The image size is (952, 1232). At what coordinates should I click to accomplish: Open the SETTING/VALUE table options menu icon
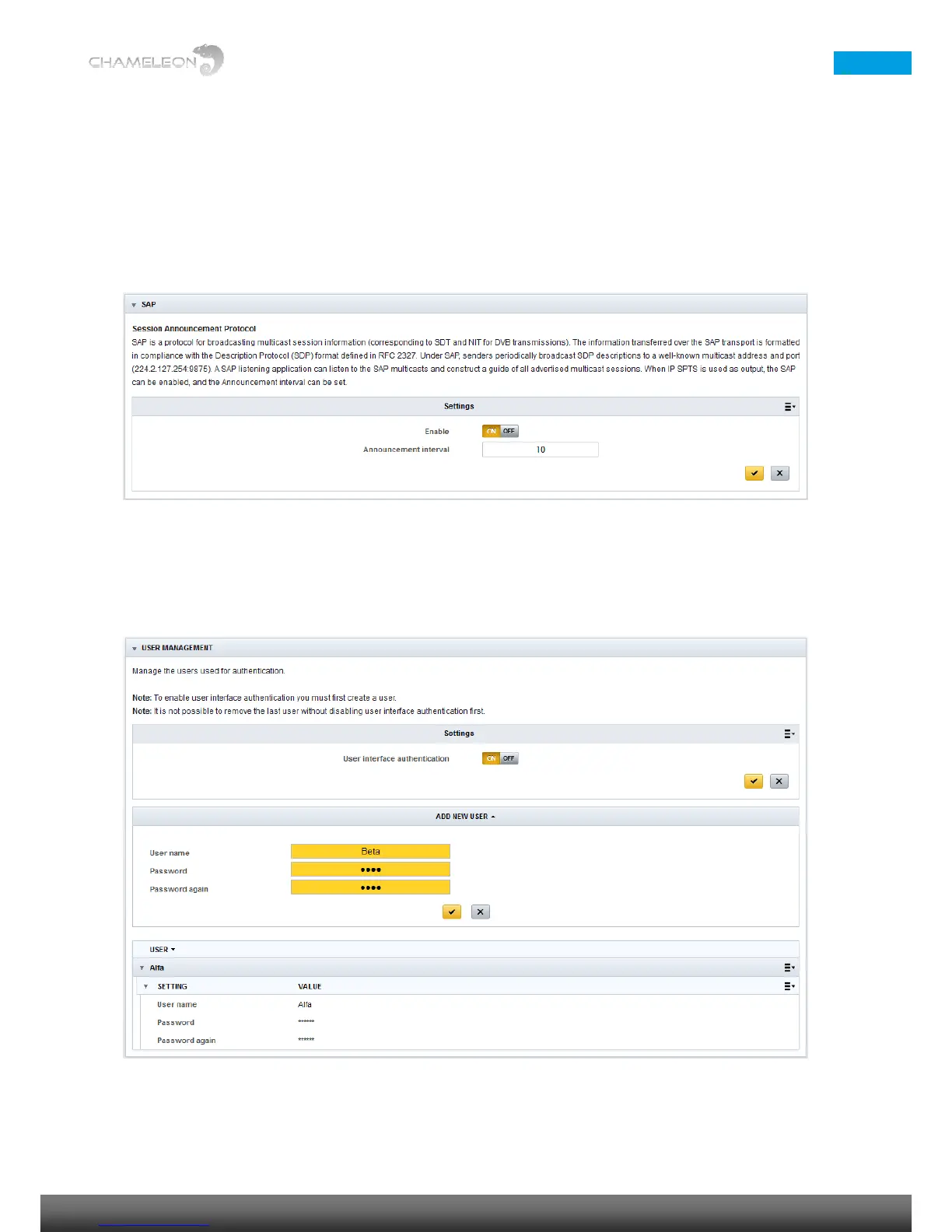[789, 986]
